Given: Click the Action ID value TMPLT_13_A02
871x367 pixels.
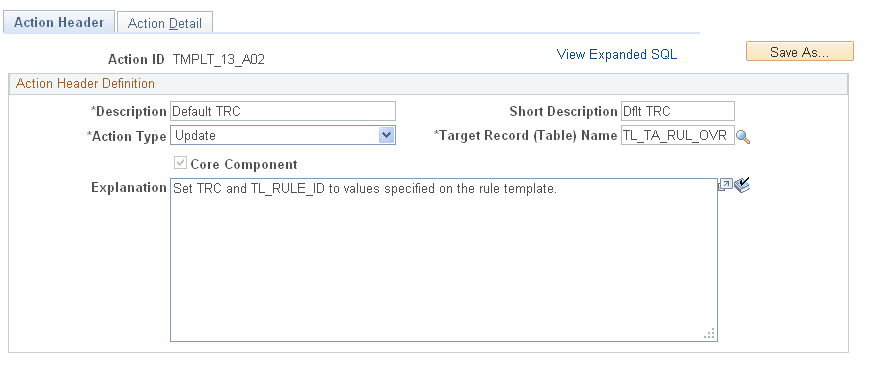Looking at the screenshot, I should tap(219, 59).
